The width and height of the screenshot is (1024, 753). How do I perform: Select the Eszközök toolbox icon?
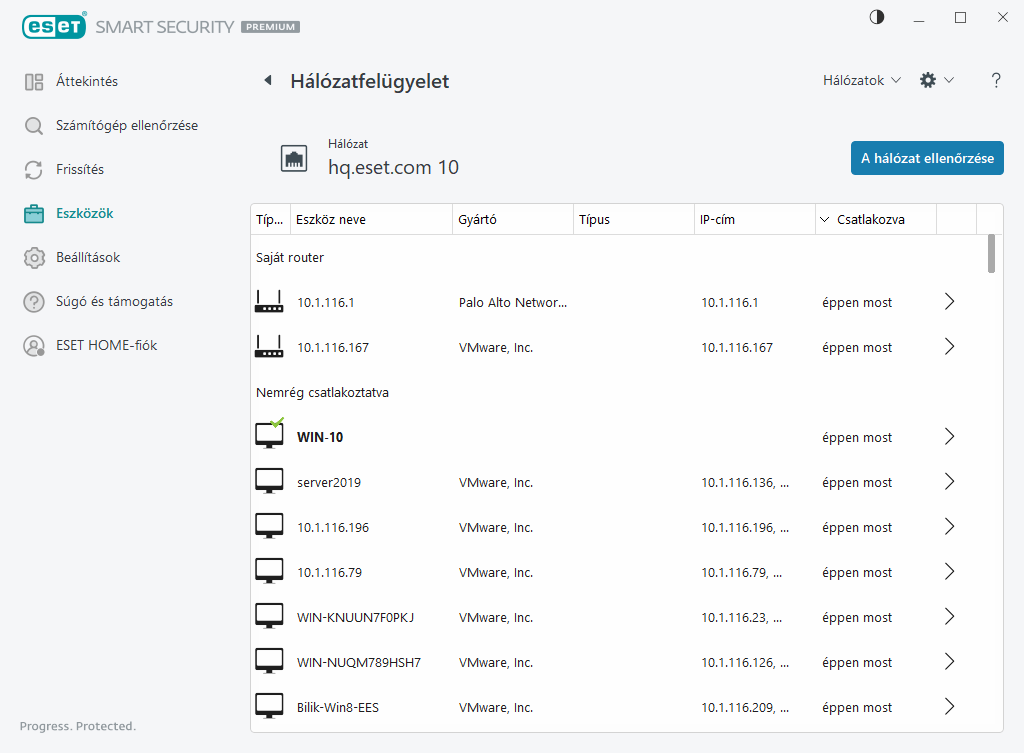pos(34,214)
